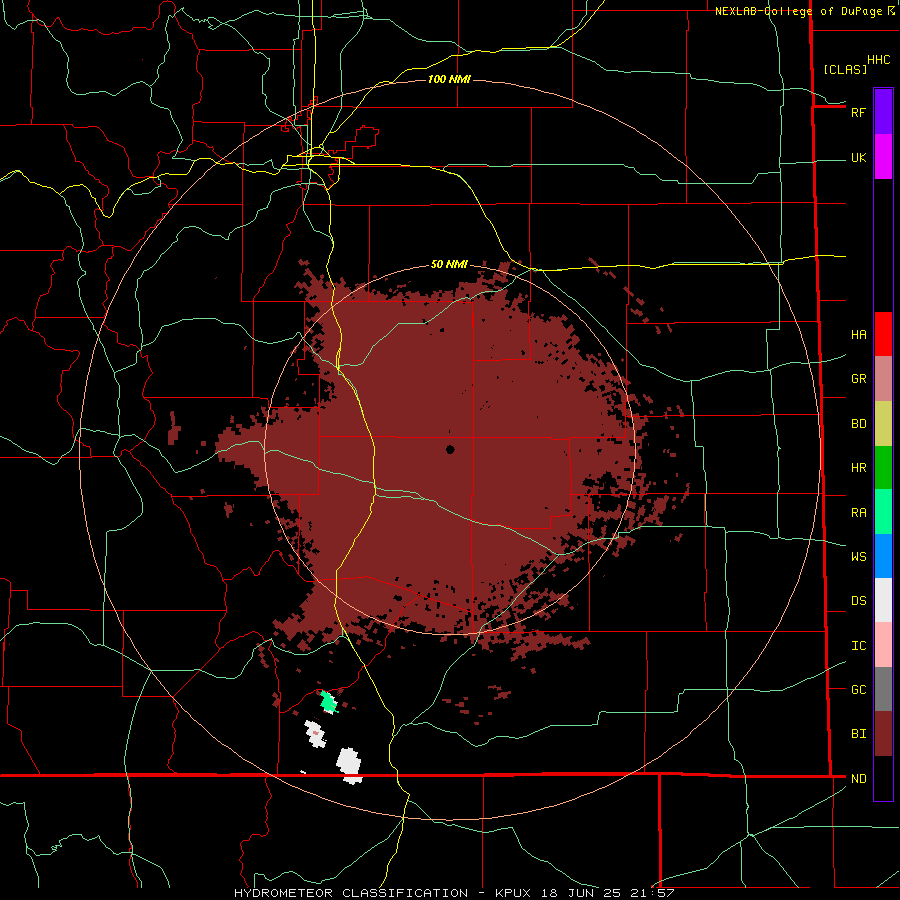This screenshot has width=900, height=900.
Task: Select the WS blue legend swatch
Action: point(883,556)
